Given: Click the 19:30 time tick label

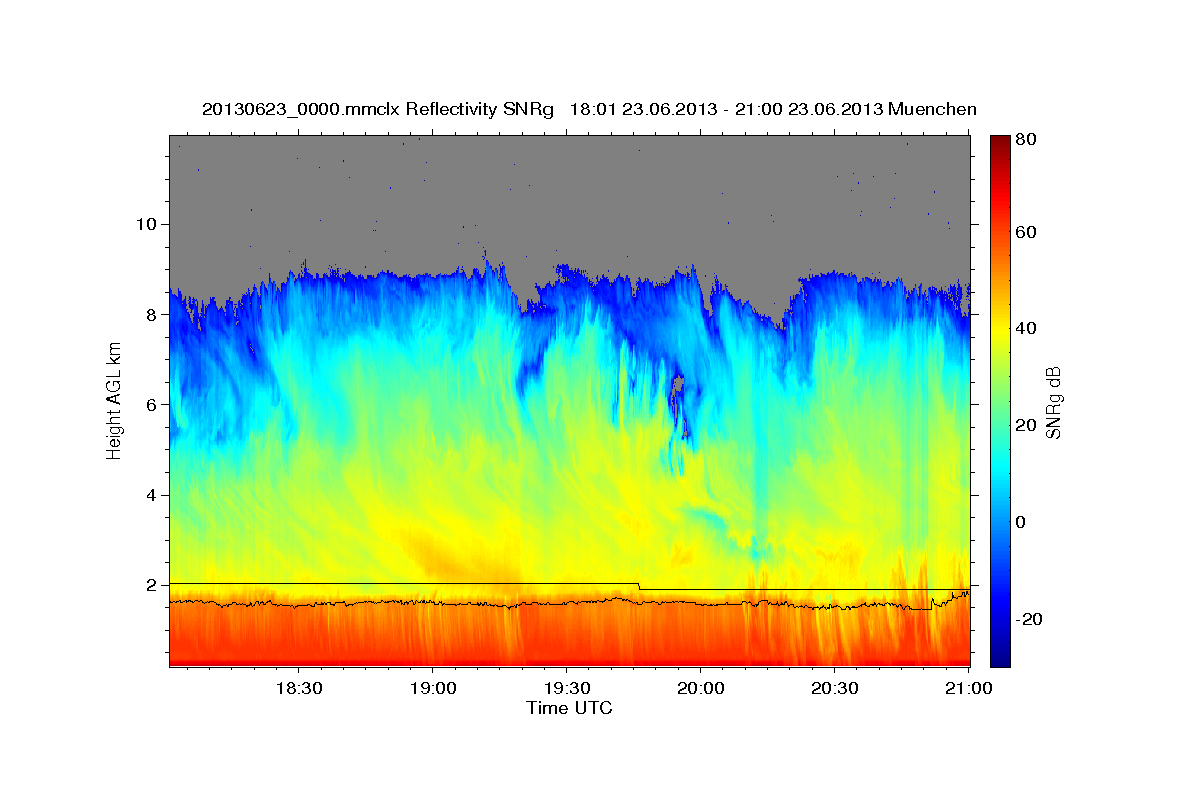Looking at the screenshot, I should (567, 689).
